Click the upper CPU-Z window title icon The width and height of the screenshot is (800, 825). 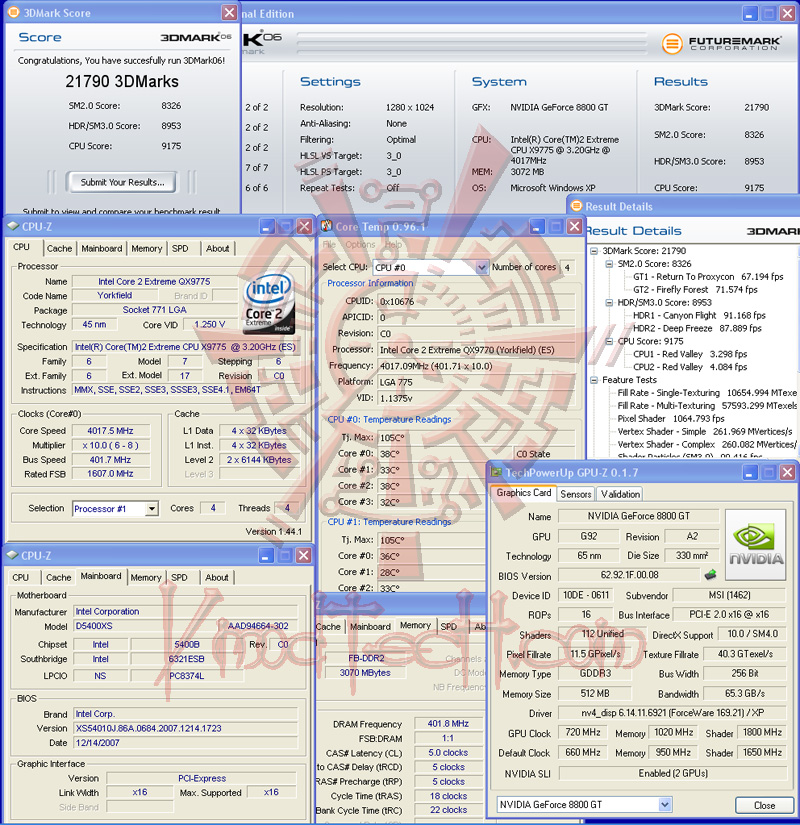pyautogui.click(x=13, y=226)
